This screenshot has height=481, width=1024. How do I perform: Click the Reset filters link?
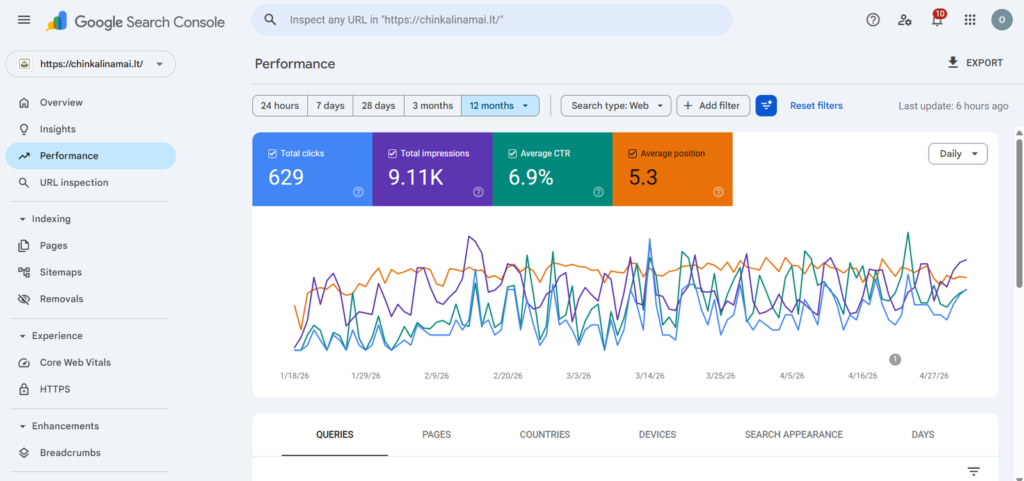pyautogui.click(x=816, y=106)
